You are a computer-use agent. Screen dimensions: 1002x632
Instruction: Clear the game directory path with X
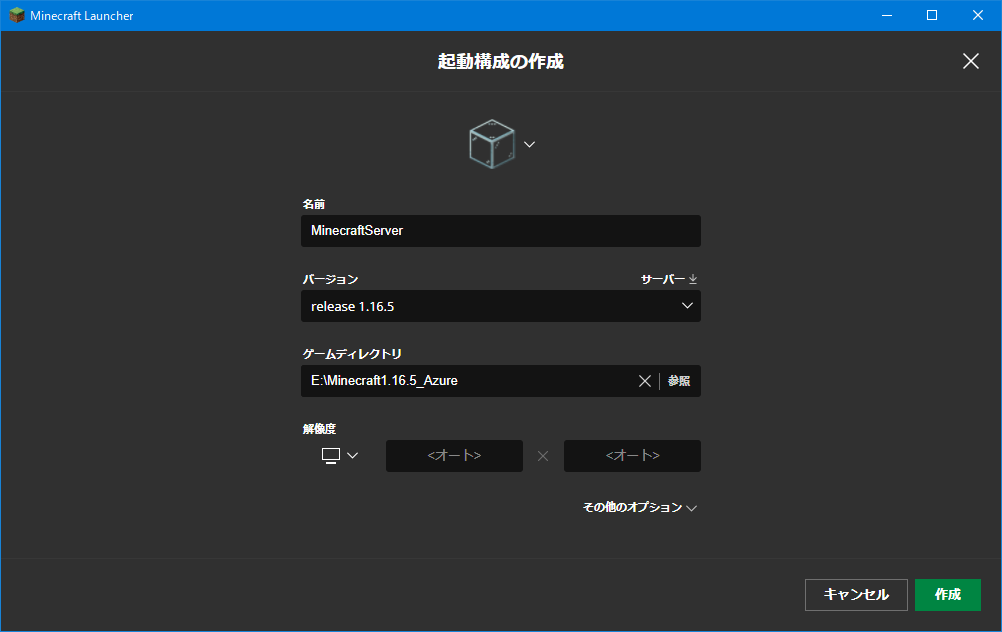click(645, 381)
